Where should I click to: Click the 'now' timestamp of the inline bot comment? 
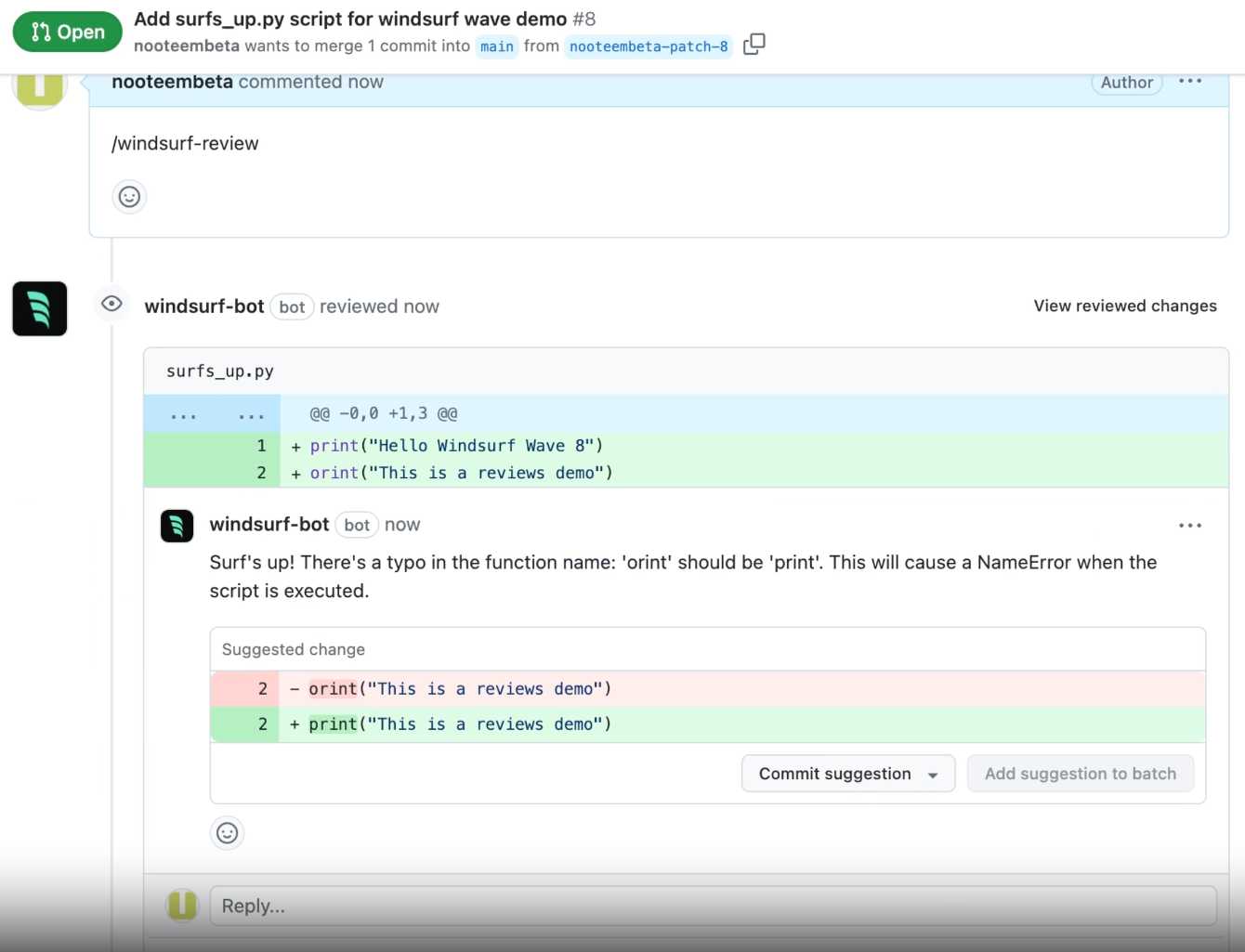click(402, 525)
